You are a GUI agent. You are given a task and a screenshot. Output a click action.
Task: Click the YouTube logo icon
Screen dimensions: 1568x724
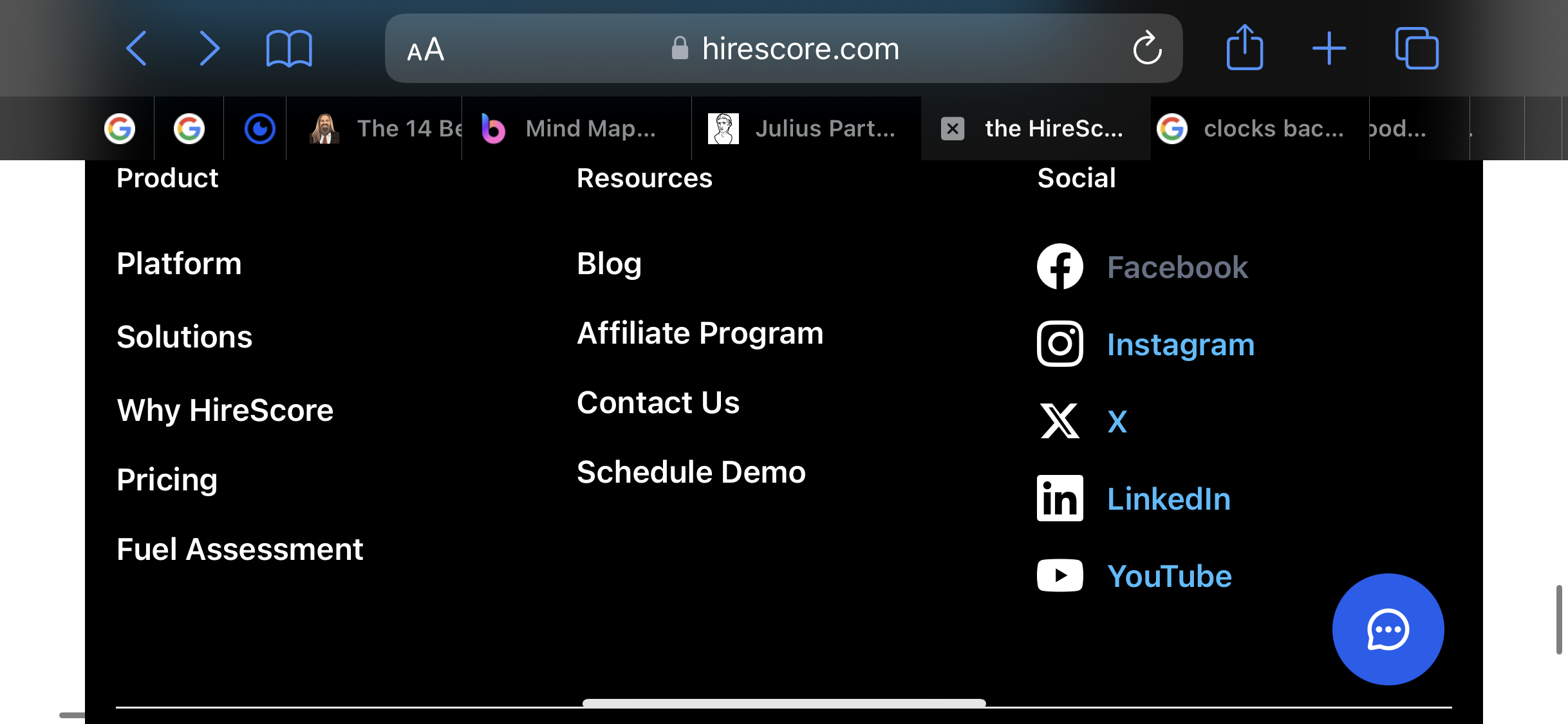[1060, 575]
